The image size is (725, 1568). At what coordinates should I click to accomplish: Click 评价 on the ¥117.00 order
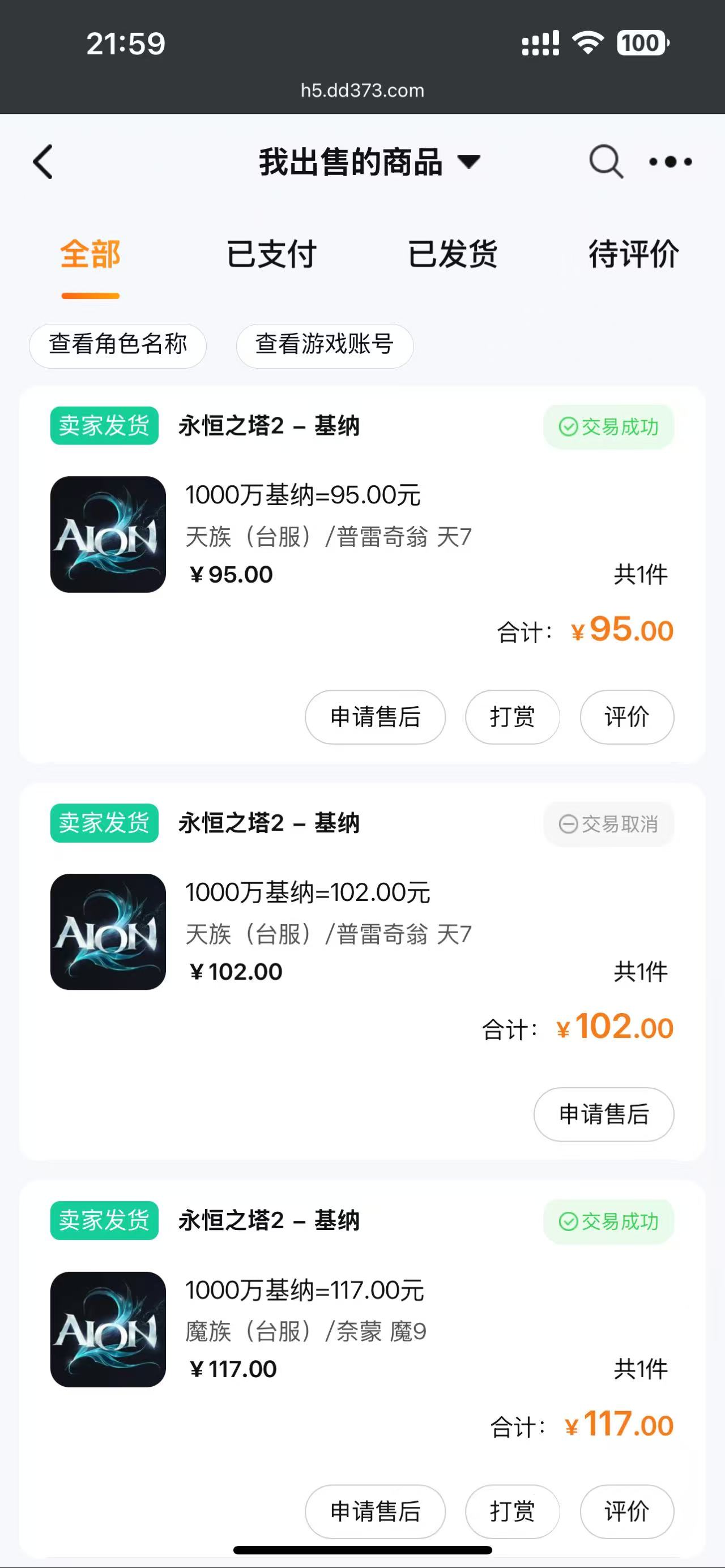(626, 1511)
